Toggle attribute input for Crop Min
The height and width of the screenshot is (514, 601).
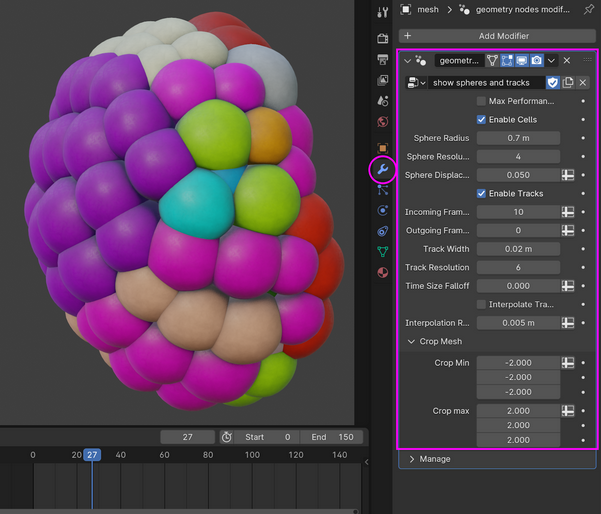click(568, 363)
